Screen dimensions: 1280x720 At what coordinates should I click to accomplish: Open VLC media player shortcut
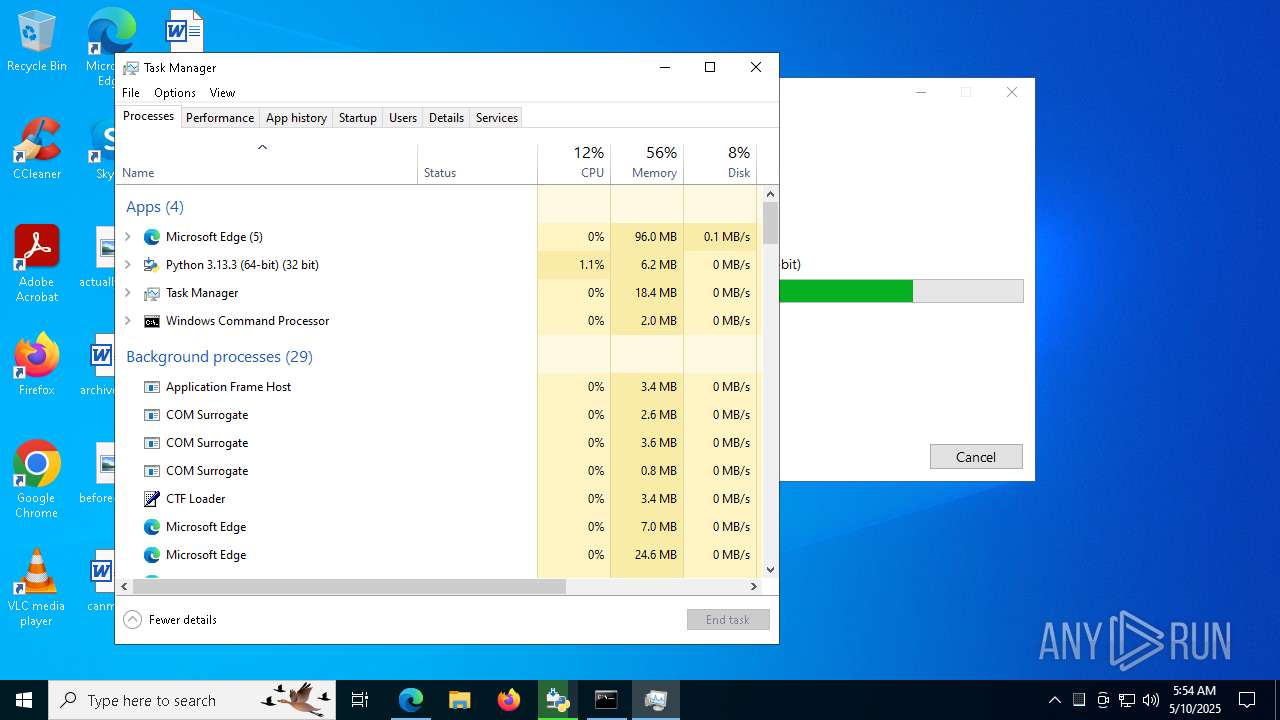click(x=37, y=588)
